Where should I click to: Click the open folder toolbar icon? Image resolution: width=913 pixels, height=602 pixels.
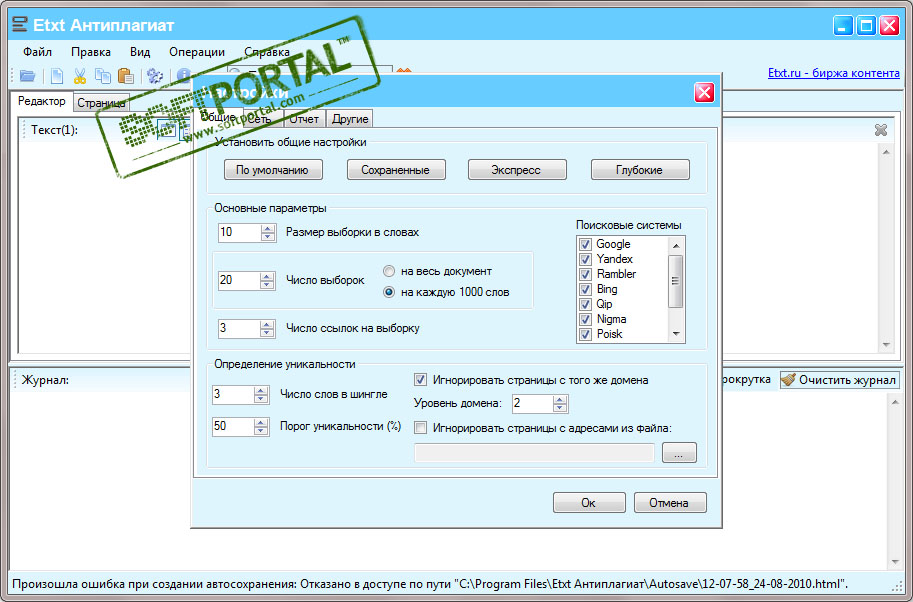[x=27, y=76]
